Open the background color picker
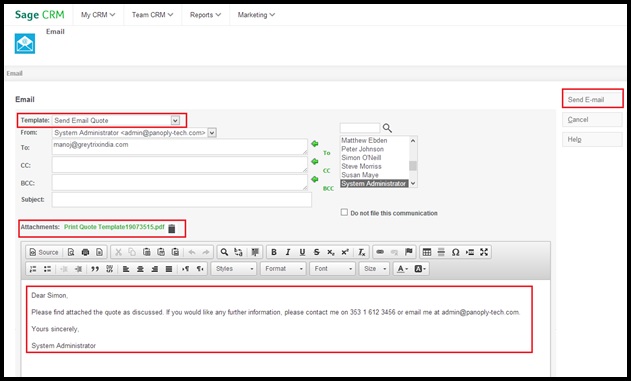 420,269
